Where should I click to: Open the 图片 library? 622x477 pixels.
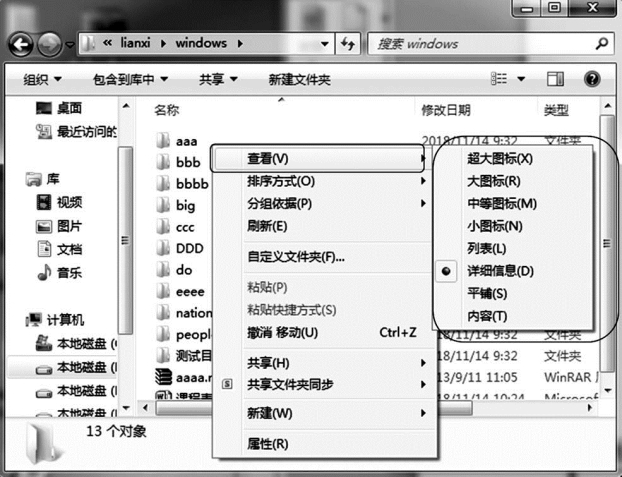pyautogui.click(x=60, y=226)
